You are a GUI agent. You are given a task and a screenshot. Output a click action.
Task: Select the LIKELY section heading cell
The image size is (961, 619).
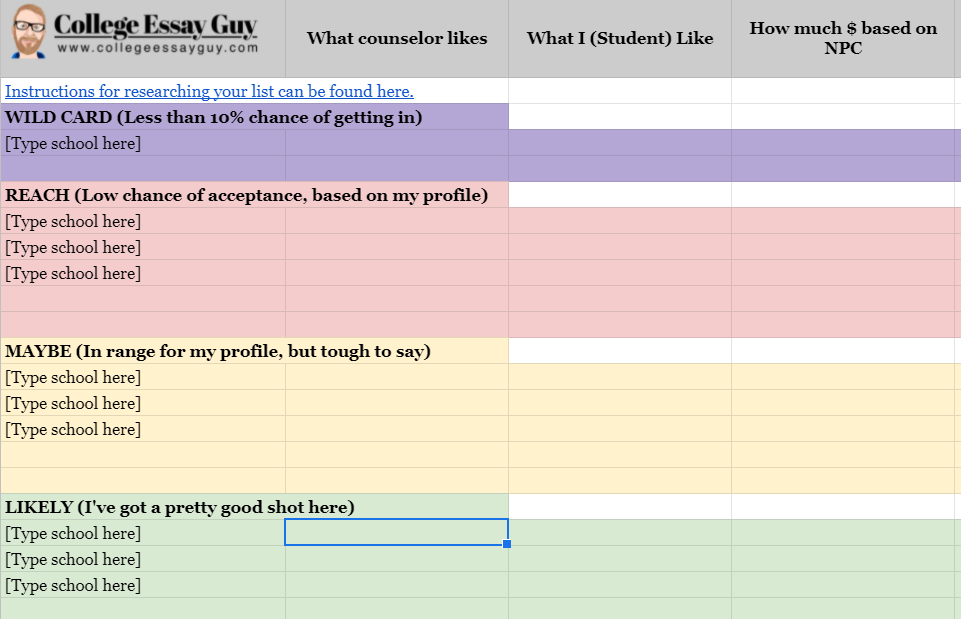[180, 507]
